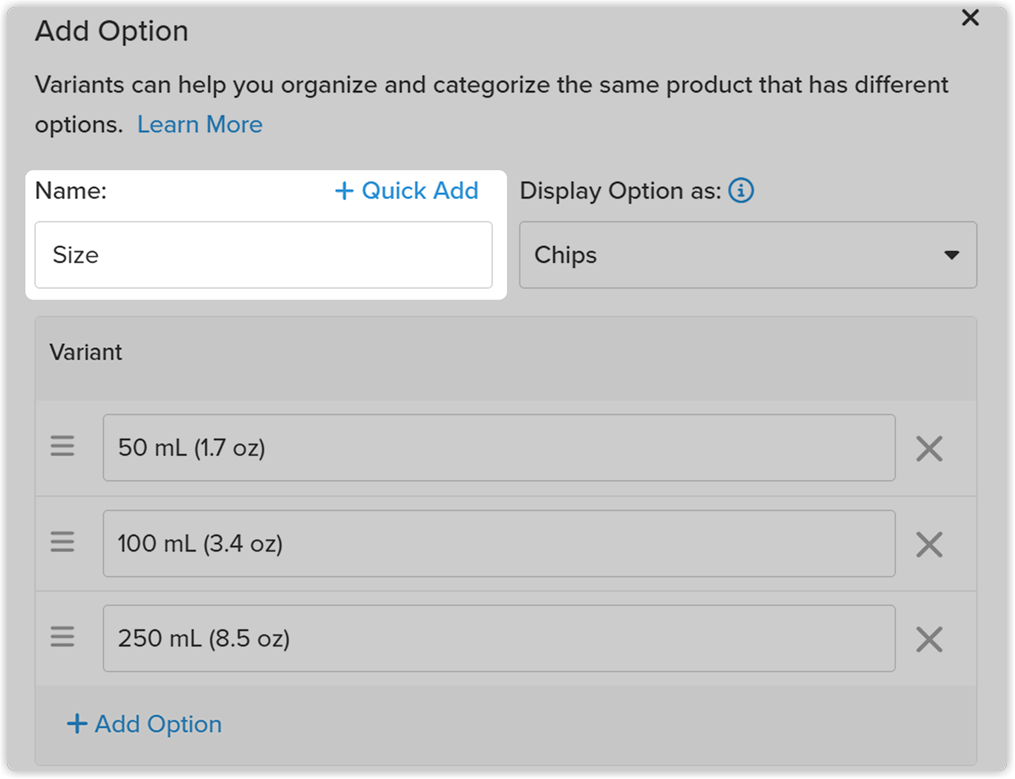
Task: Remove the 250 mL (8.5 oz) variant
Action: (x=929, y=639)
